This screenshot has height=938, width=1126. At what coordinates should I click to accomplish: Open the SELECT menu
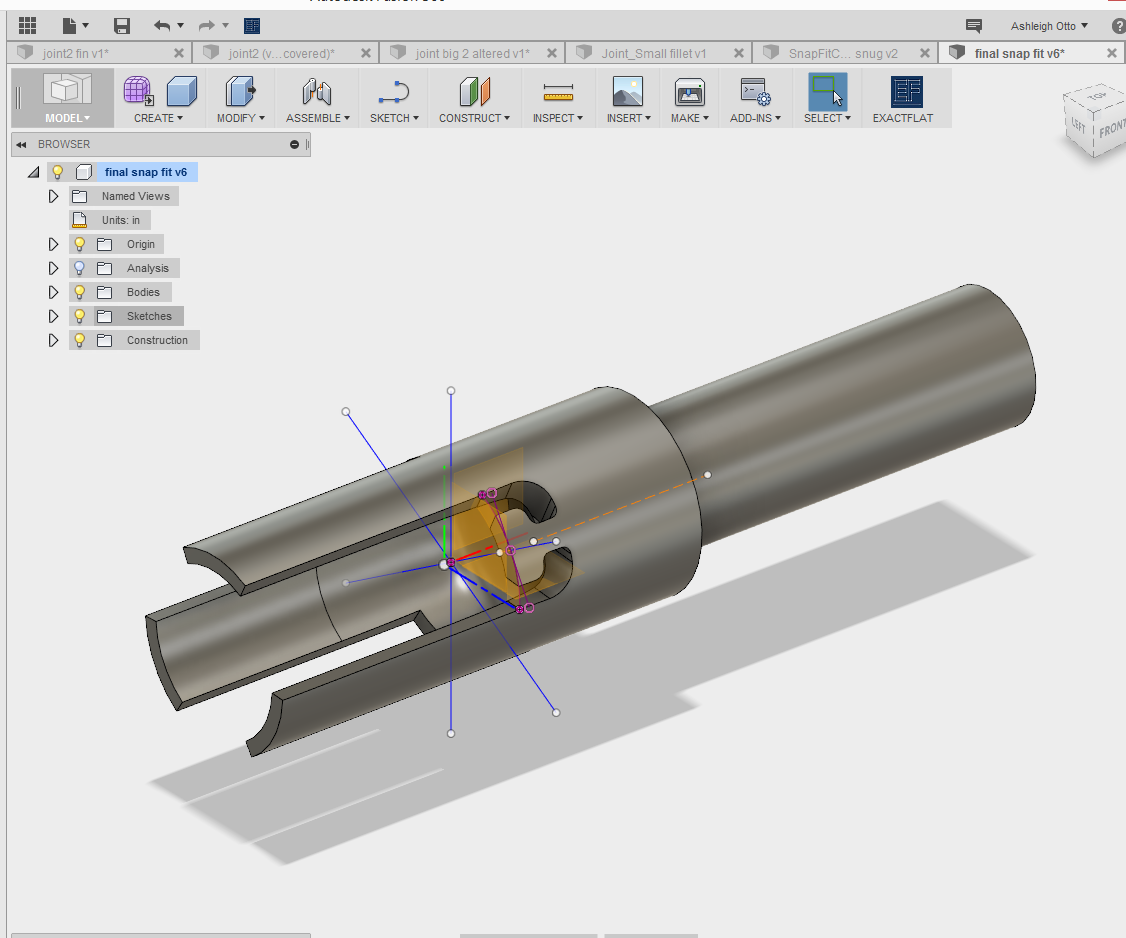827,118
